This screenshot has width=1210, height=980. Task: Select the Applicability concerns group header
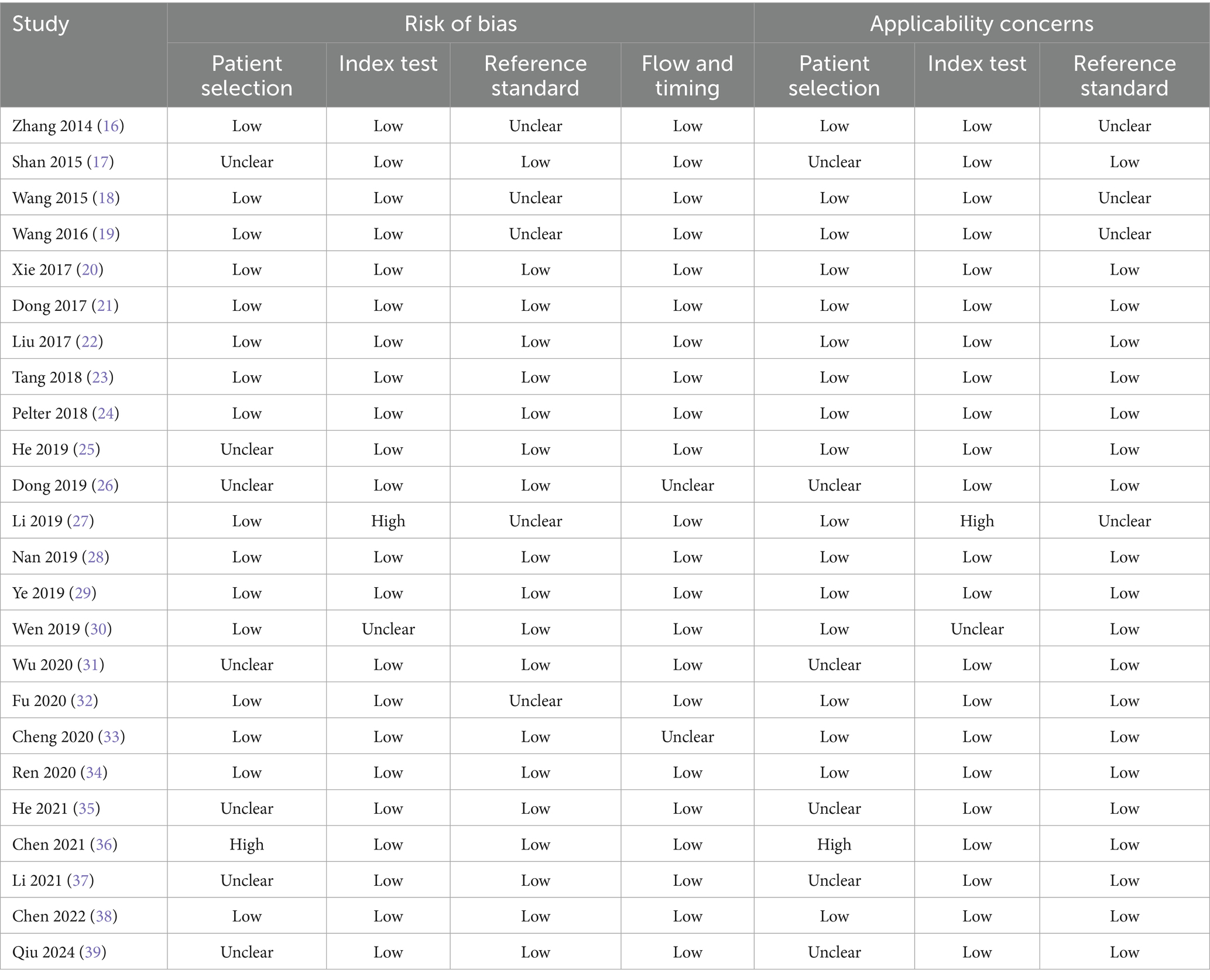982,23
